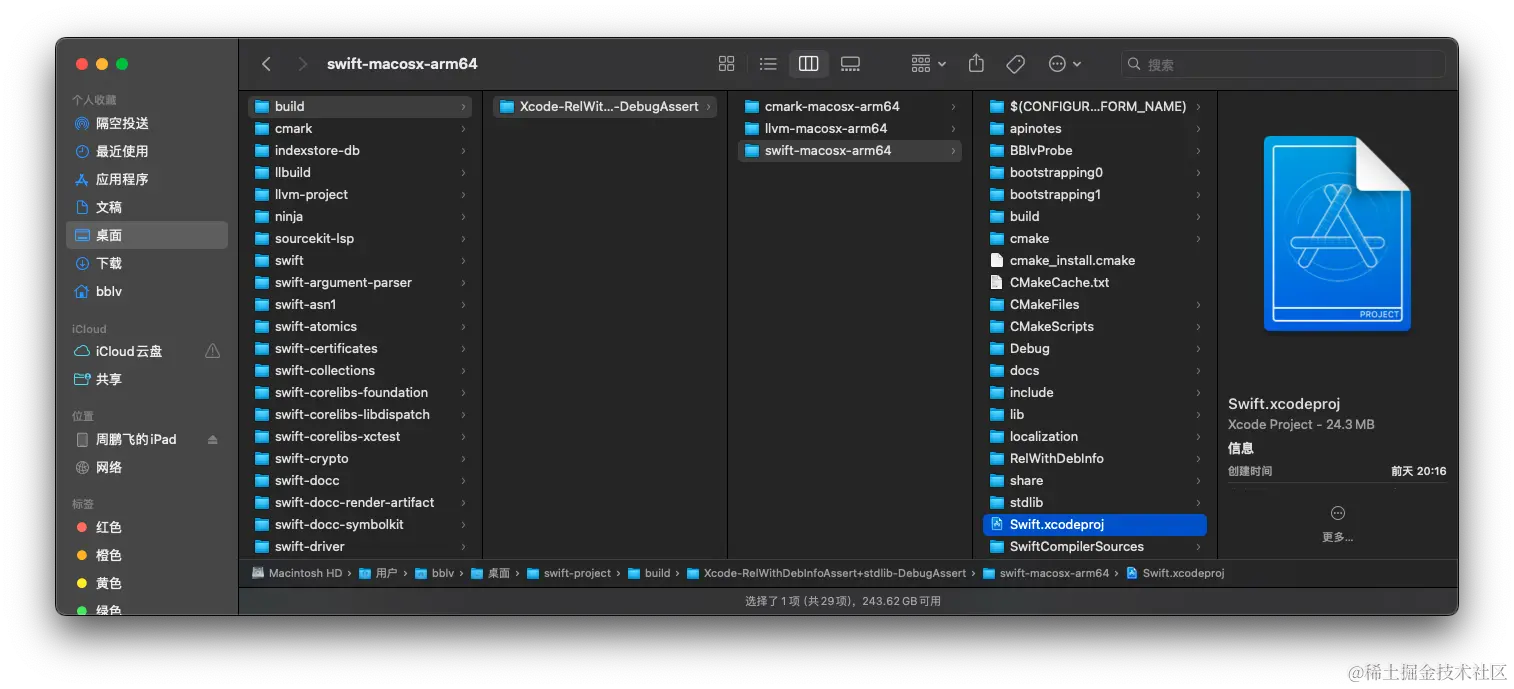1514x689 pixels.
Task: Select the localization folder
Action: click(x=1095, y=436)
